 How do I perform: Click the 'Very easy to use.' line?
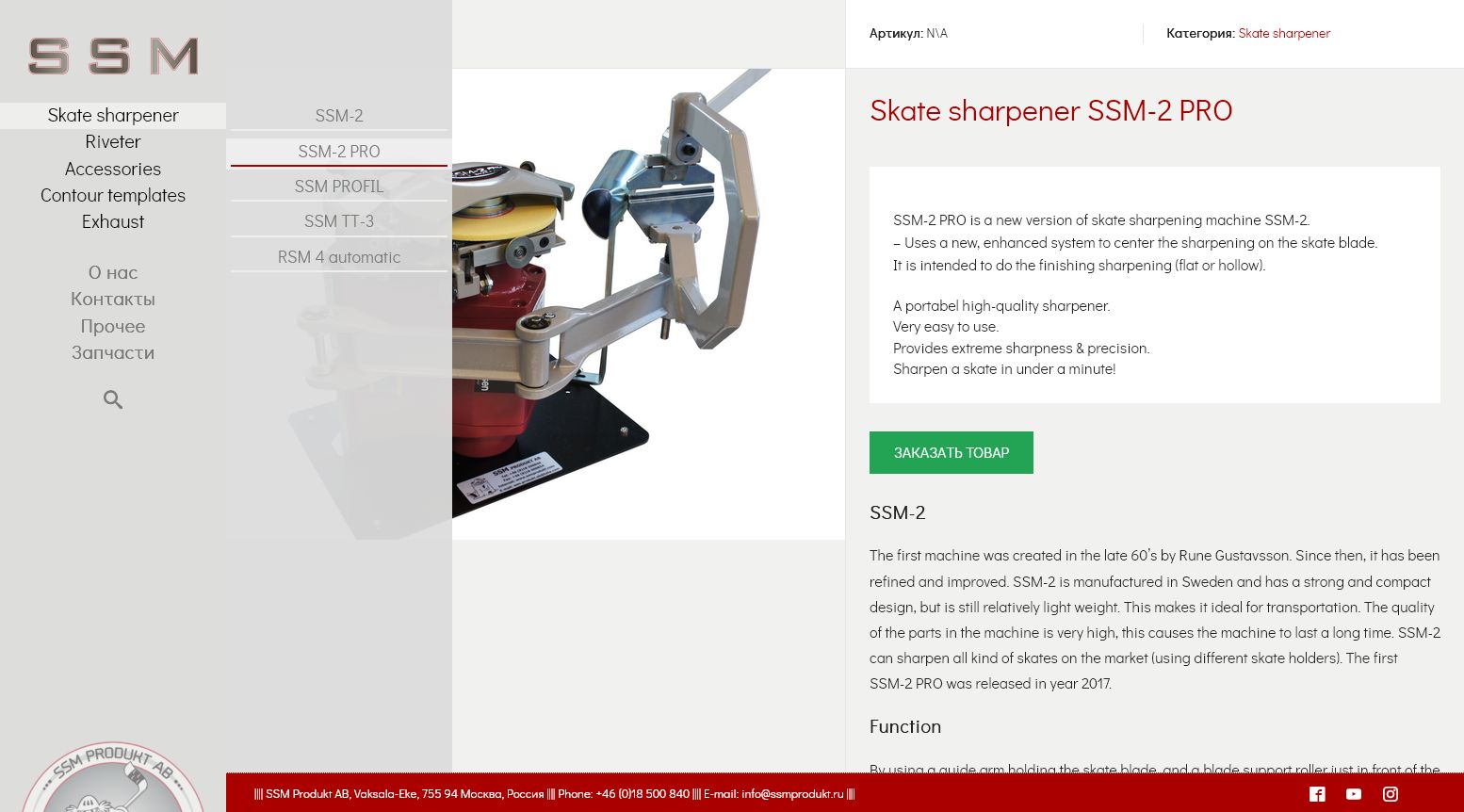[946, 327]
